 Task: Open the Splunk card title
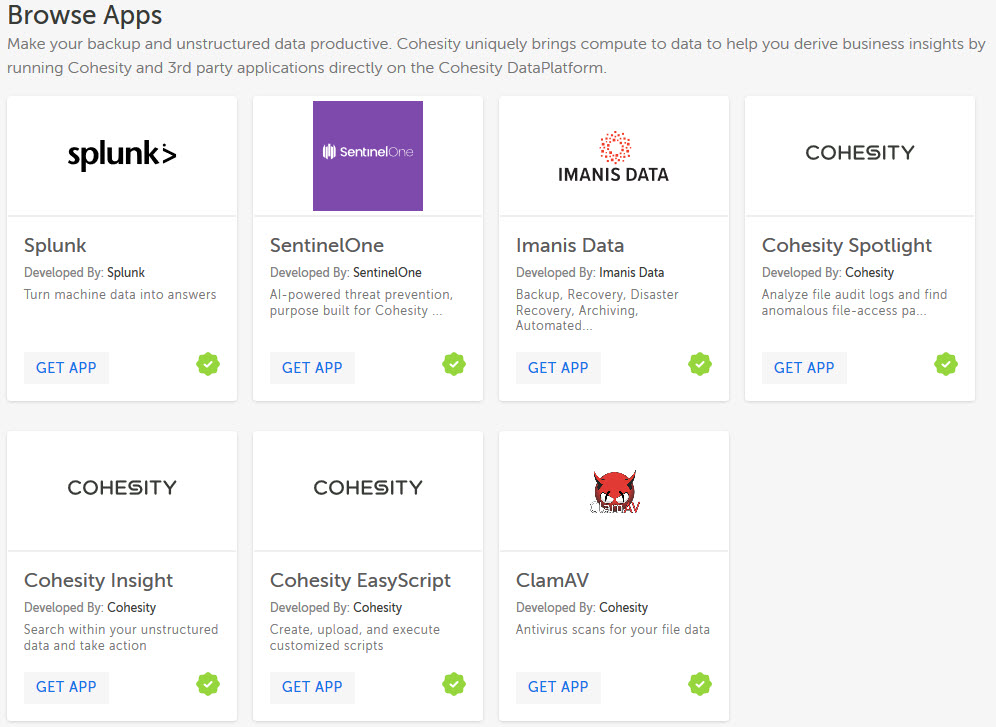pos(55,246)
